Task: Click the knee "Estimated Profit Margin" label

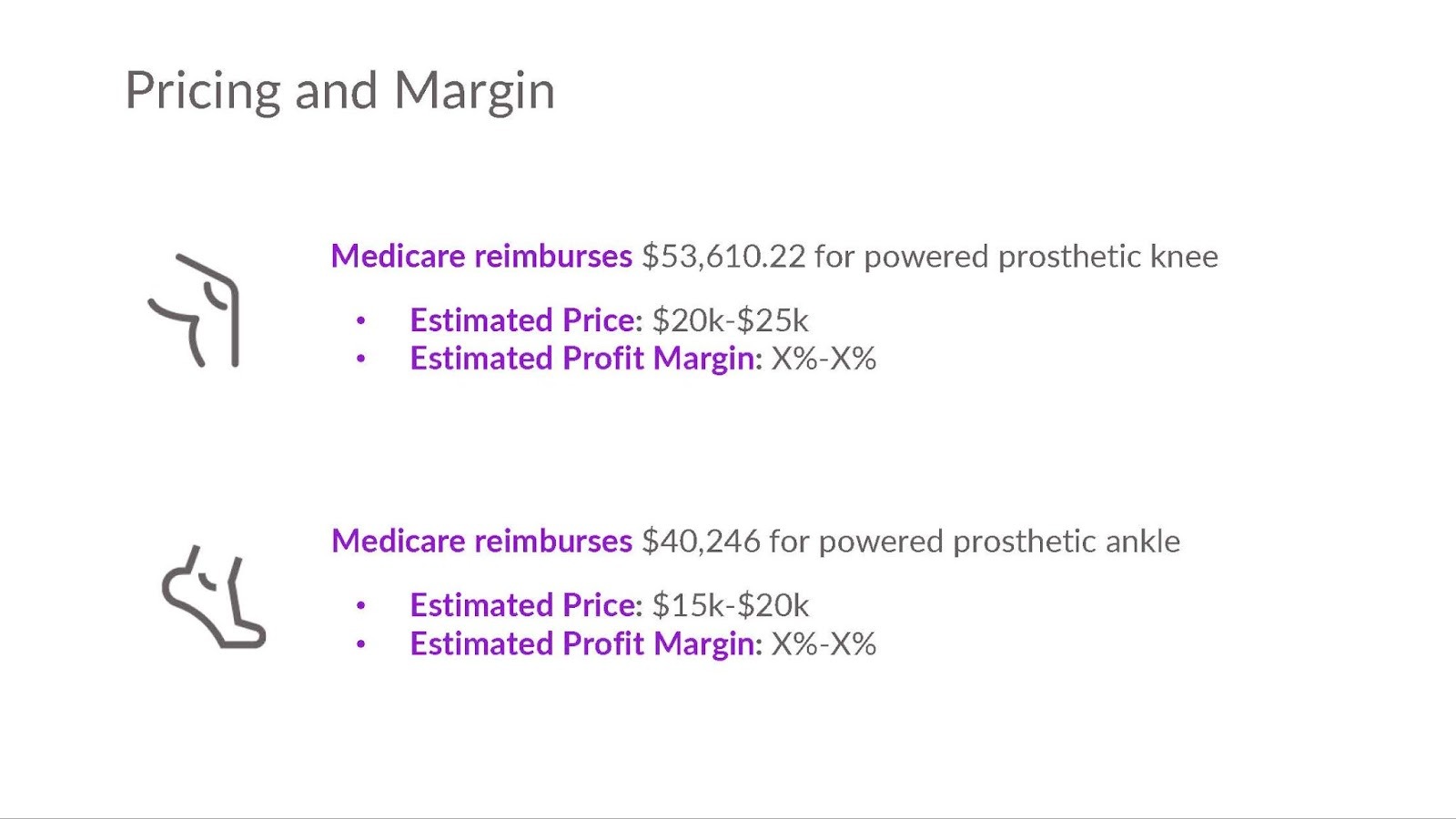Action: [x=585, y=359]
